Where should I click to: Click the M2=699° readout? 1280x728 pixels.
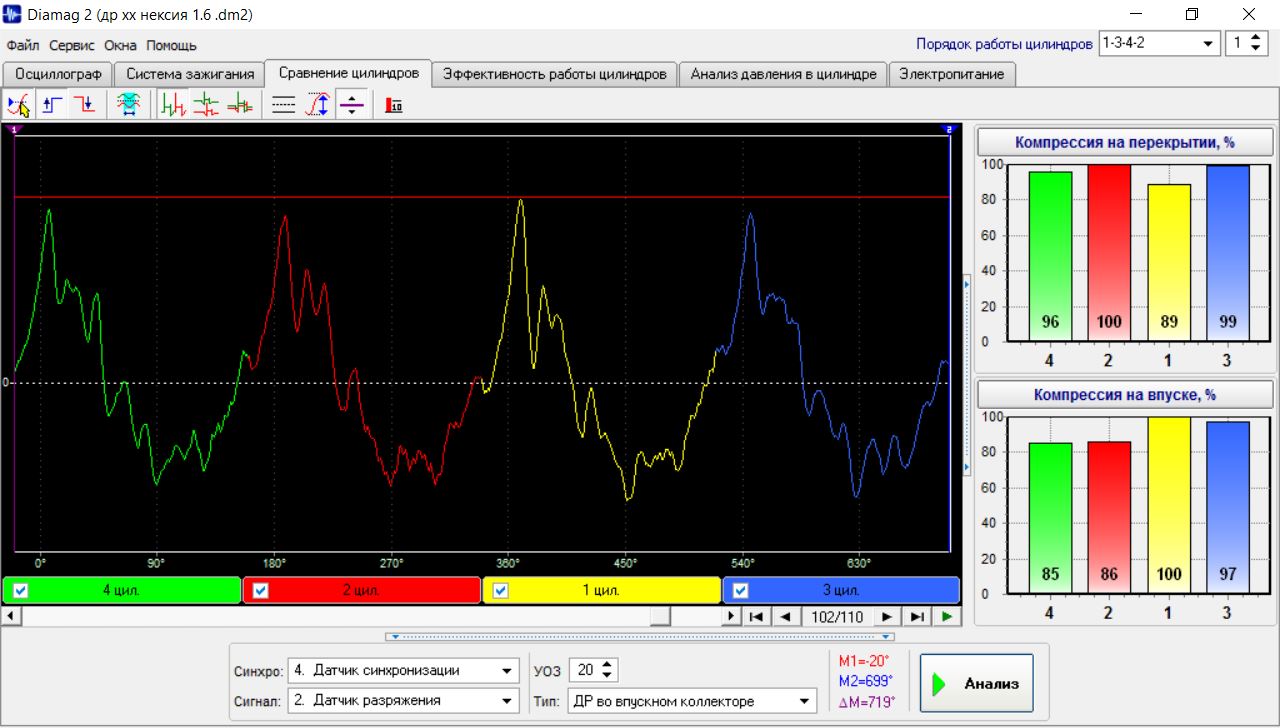pos(867,681)
